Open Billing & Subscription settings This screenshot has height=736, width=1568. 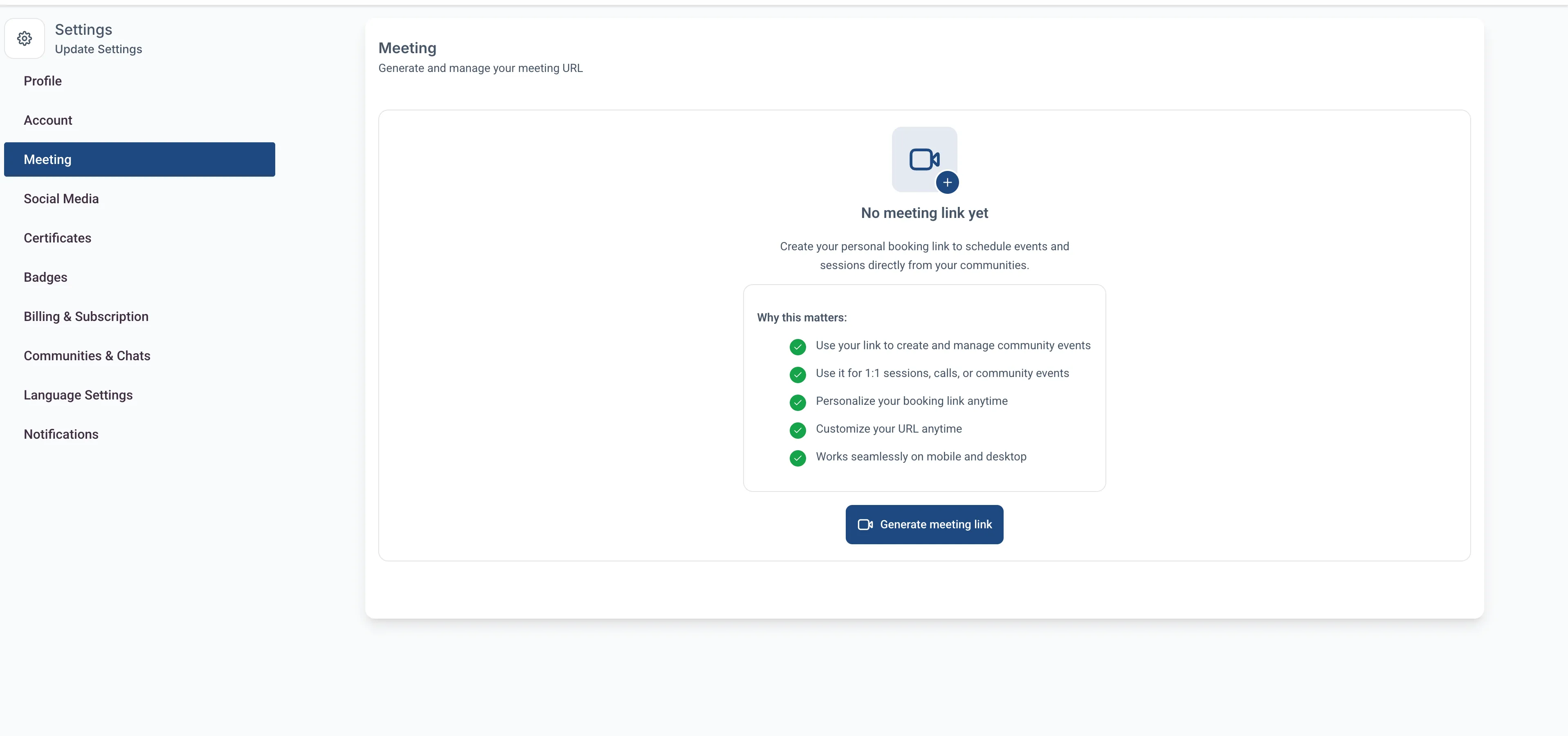pyautogui.click(x=86, y=316)
